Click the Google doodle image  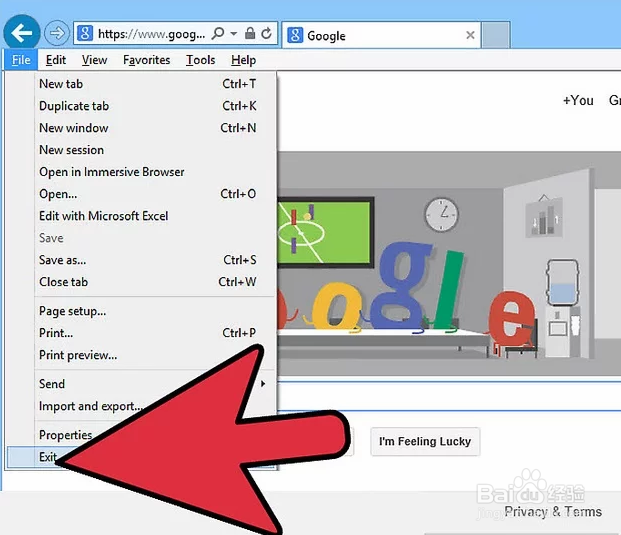pyautogui.click(x=449, y=263)
